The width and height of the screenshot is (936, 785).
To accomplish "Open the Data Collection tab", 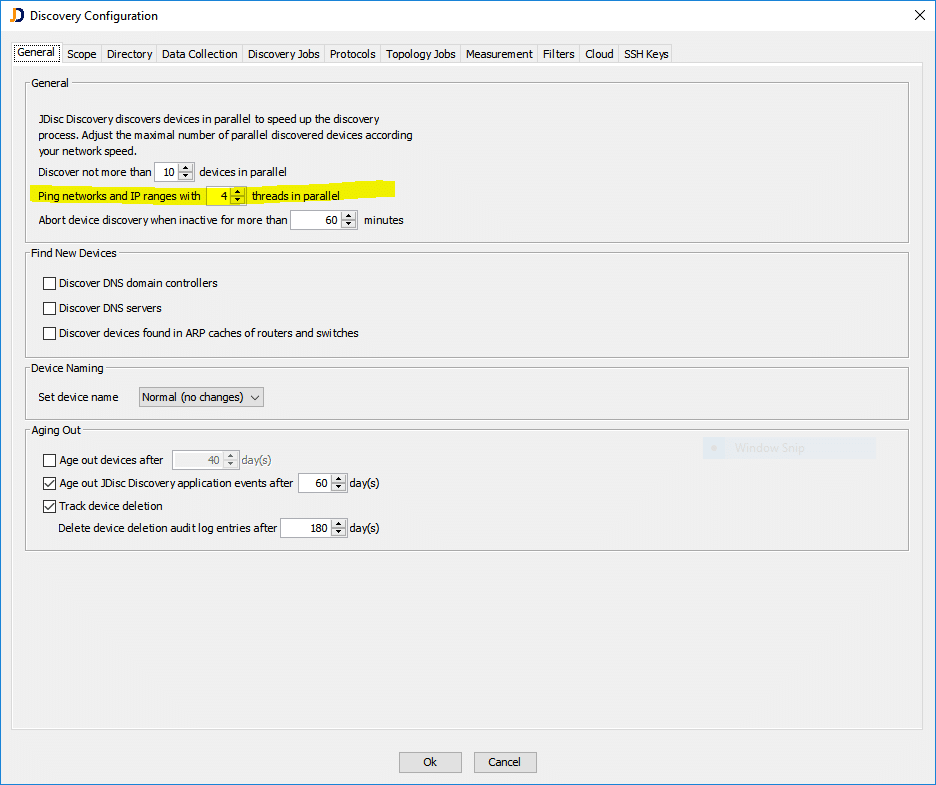I will (200, 54).
